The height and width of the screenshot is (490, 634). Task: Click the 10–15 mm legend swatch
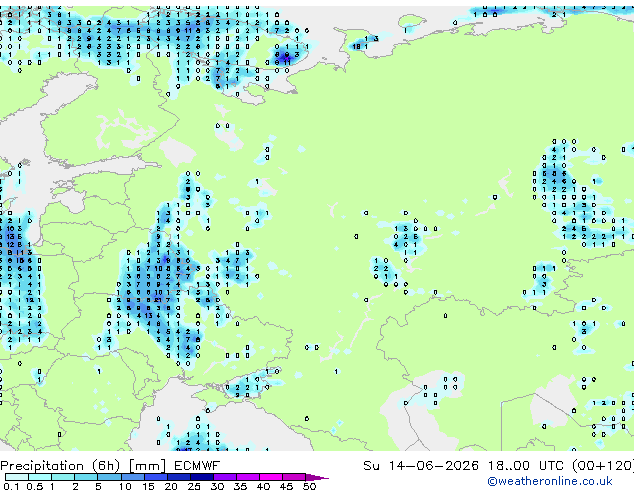pos(132,477)
